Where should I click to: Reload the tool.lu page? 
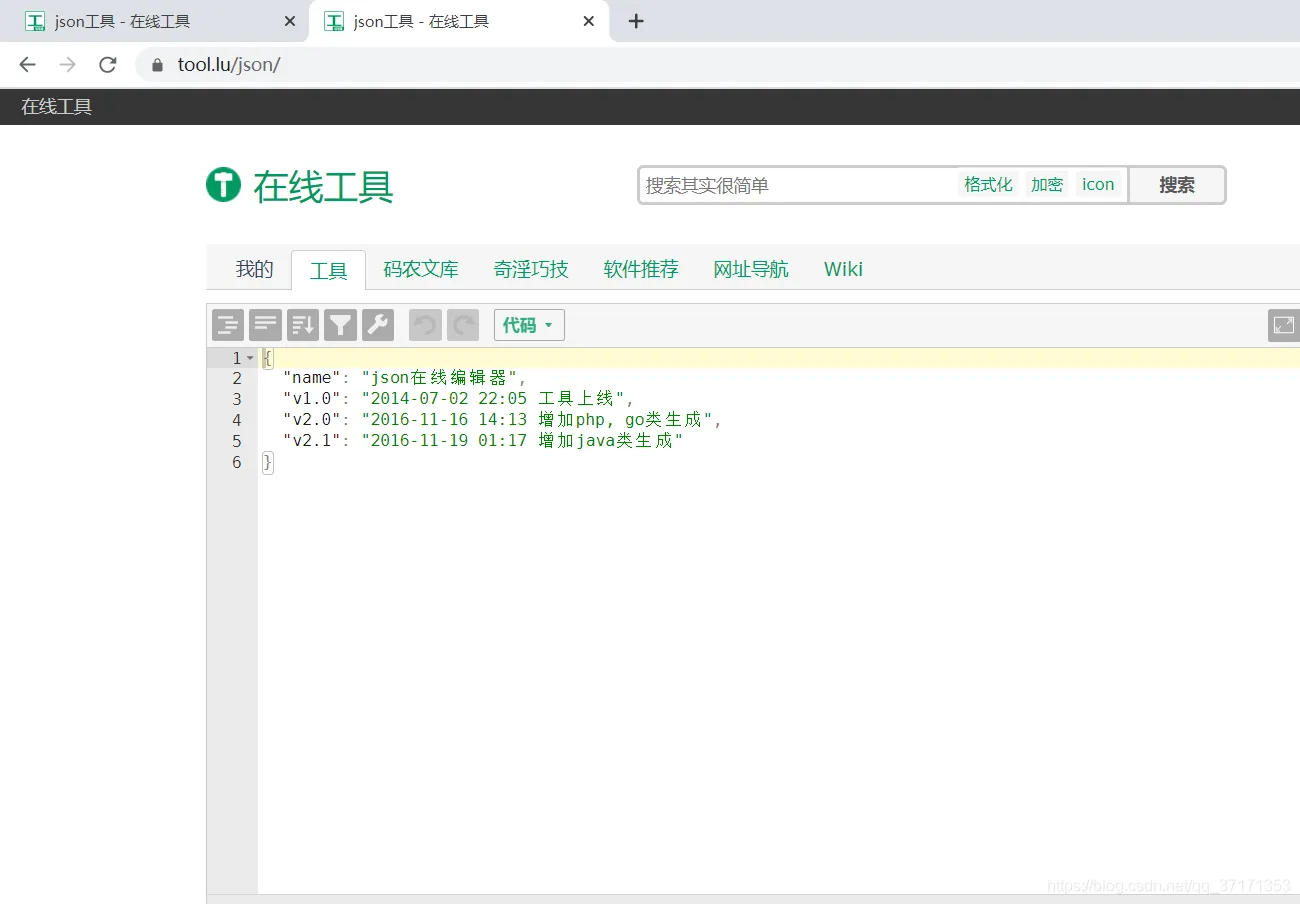tap(108, 65)
